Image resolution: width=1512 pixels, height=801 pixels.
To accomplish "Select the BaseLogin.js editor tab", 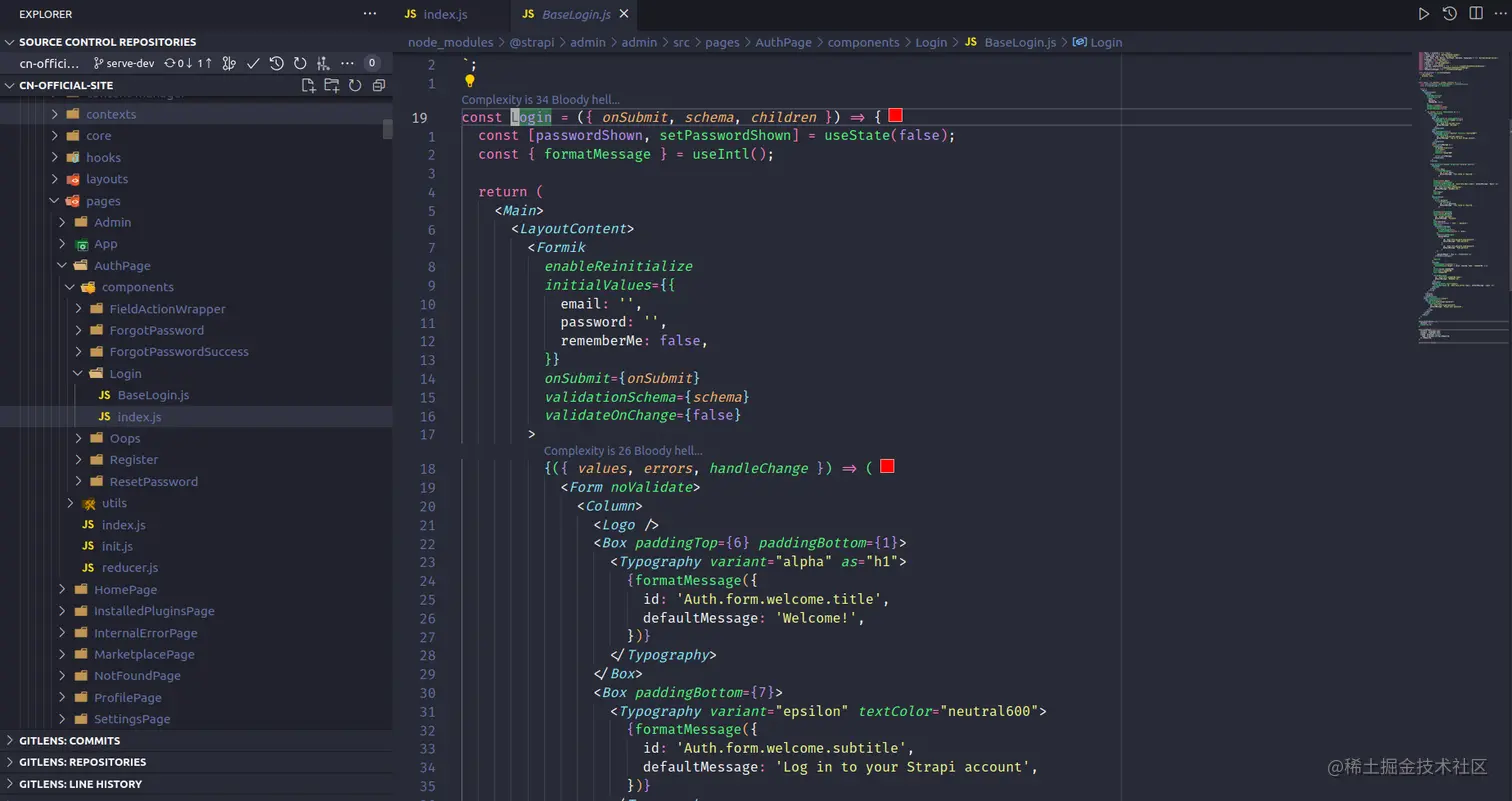I will [574, 15].
